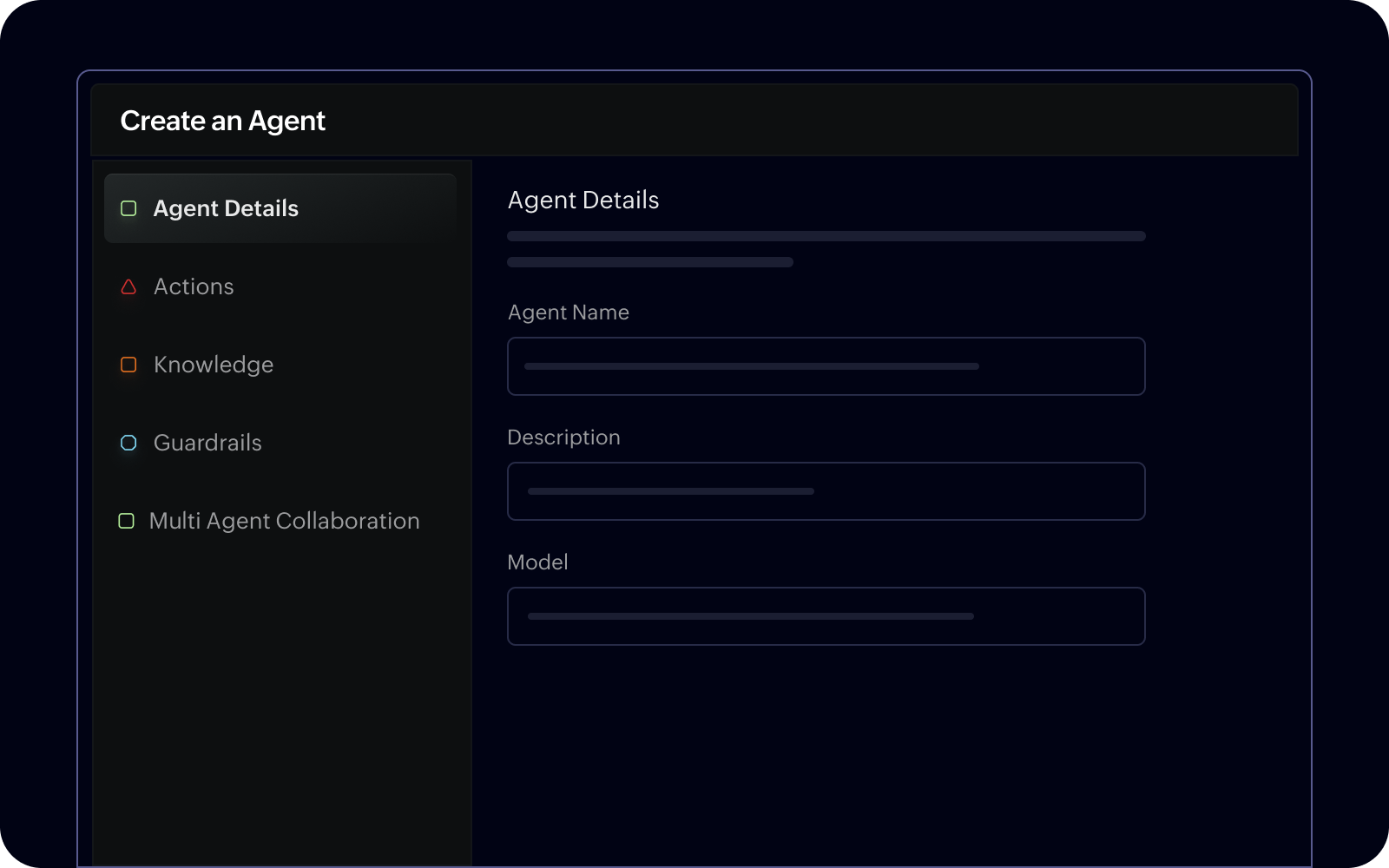The width and height of the screenshot is (1389, 868).
Task: Click the red triangle Actions icon
Action: (128, 286)
